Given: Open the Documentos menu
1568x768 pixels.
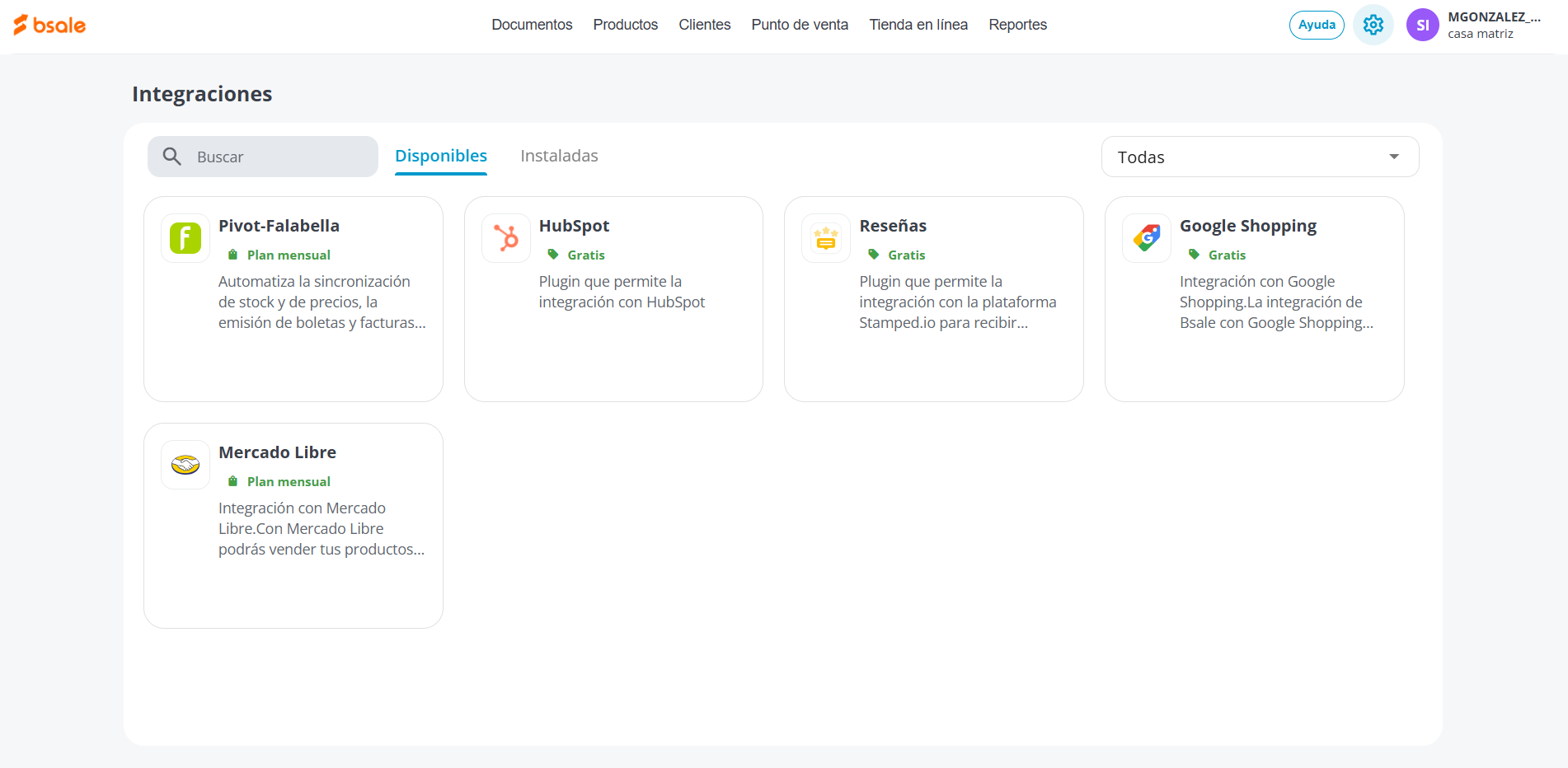Looking at the screenshot, I should [532, 25].
